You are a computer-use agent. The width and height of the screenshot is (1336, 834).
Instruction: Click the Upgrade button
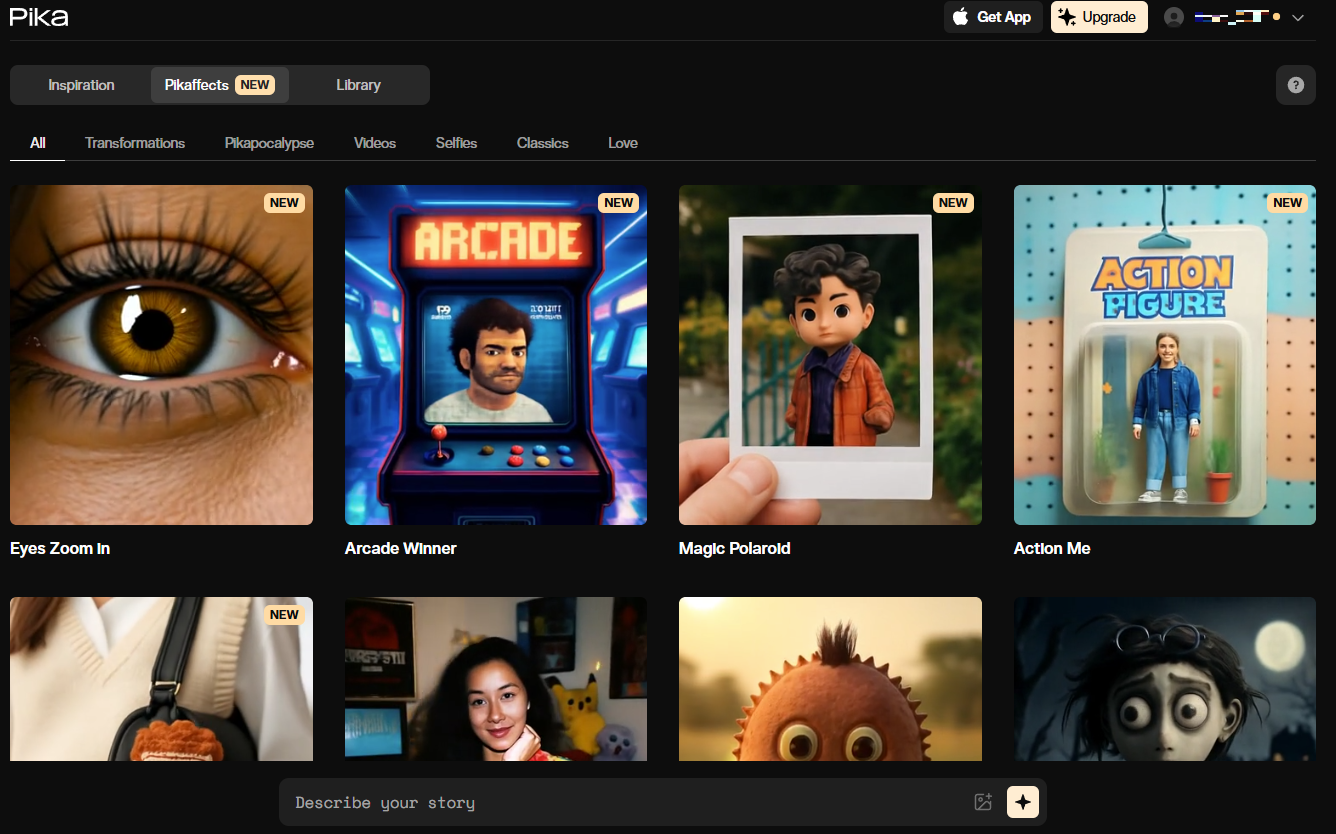pos(1098,17)
